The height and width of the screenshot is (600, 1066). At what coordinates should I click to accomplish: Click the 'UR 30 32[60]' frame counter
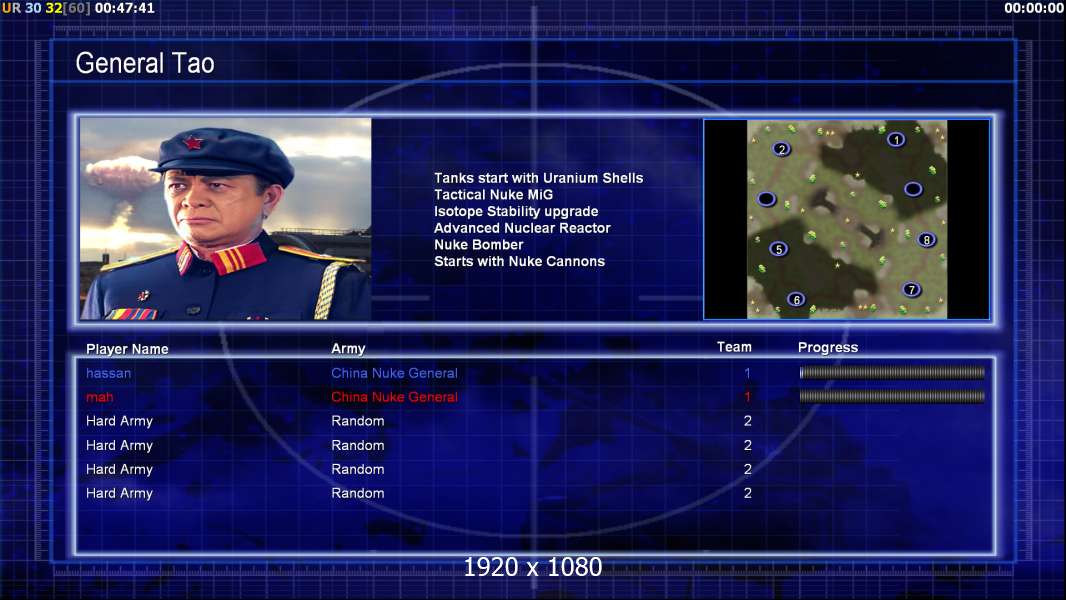tap(46, 8)
